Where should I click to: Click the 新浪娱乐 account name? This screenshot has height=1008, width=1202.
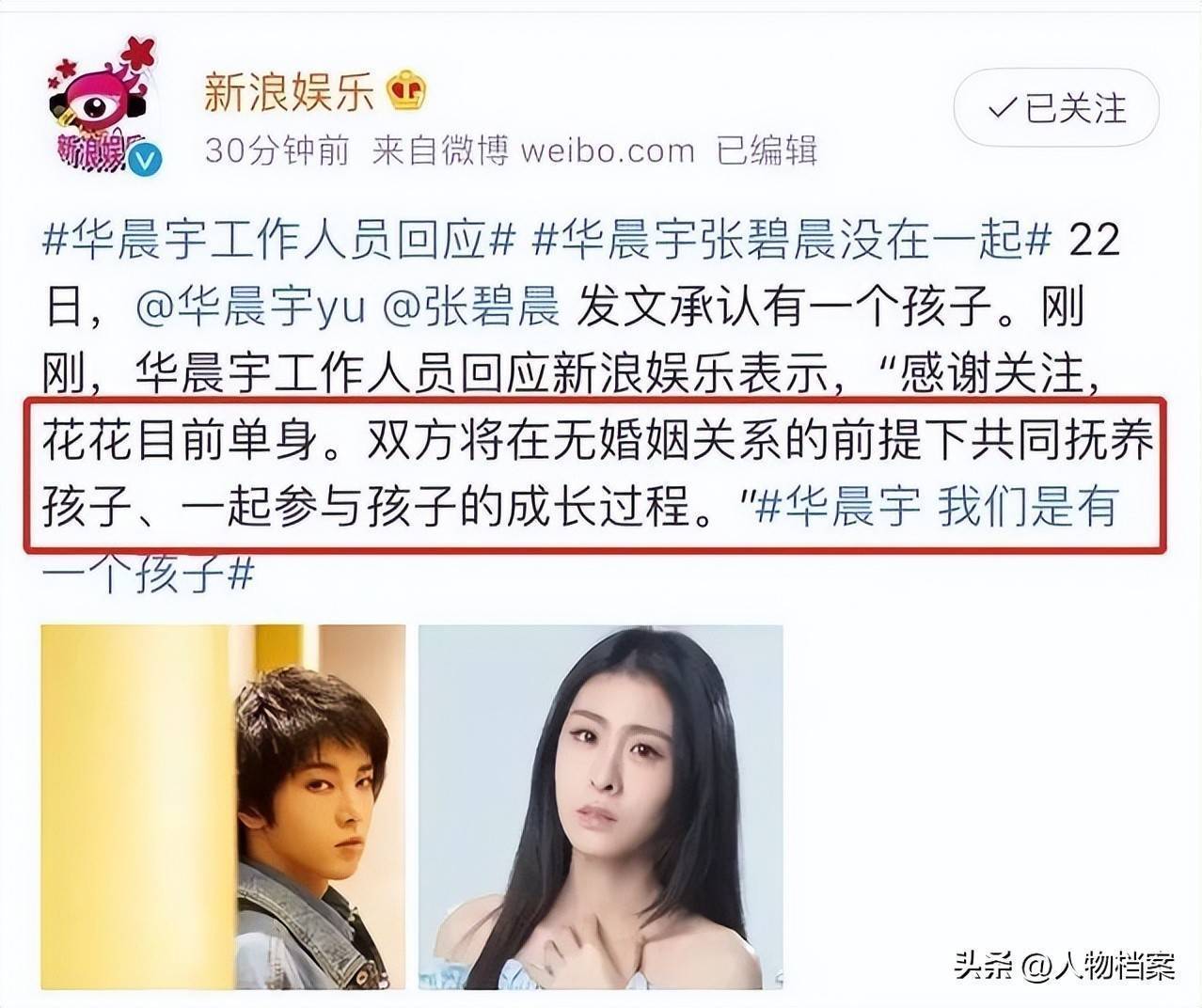[289, 91]
